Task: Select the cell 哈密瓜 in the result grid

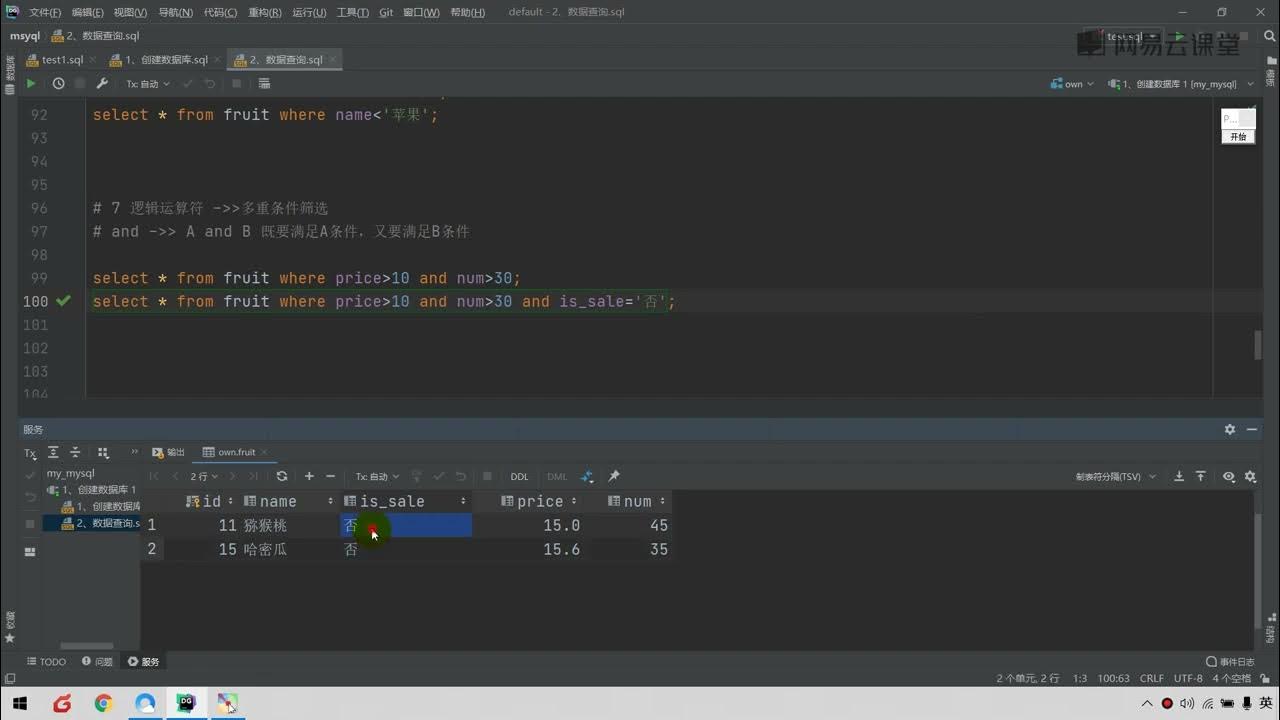Action: click(288, 549)
